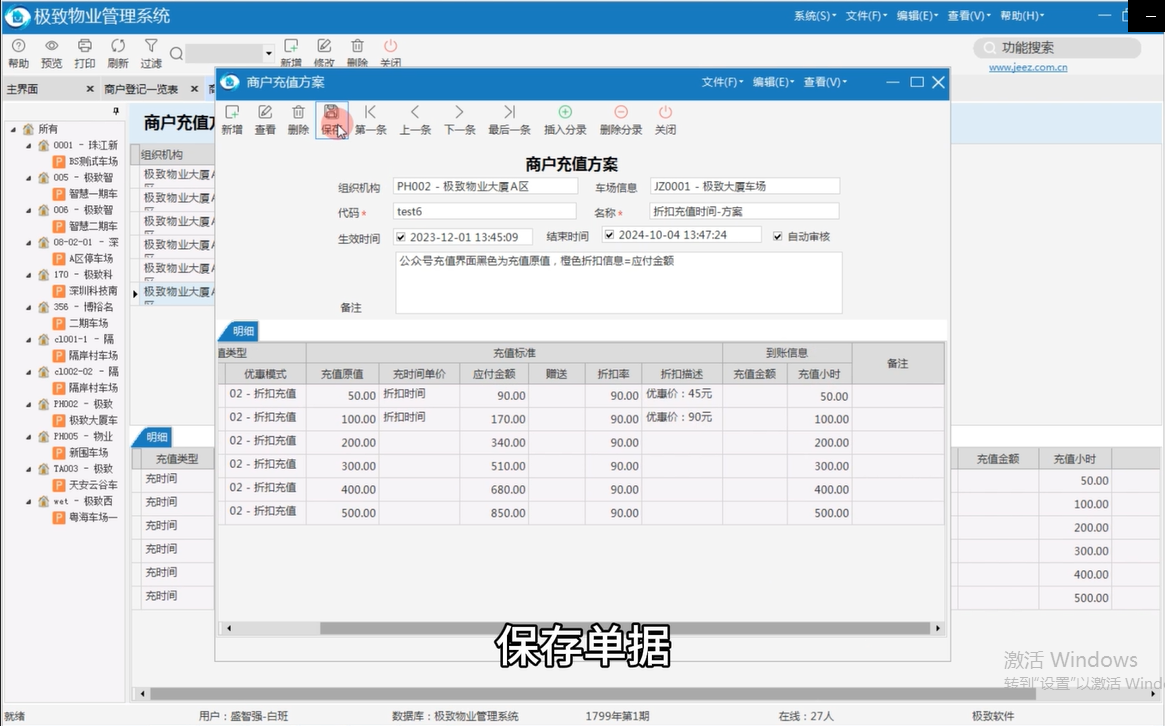Toggle the 自动审核 checkbox
The width and height of the screenshot is (1165, 726).
[777, 236]
